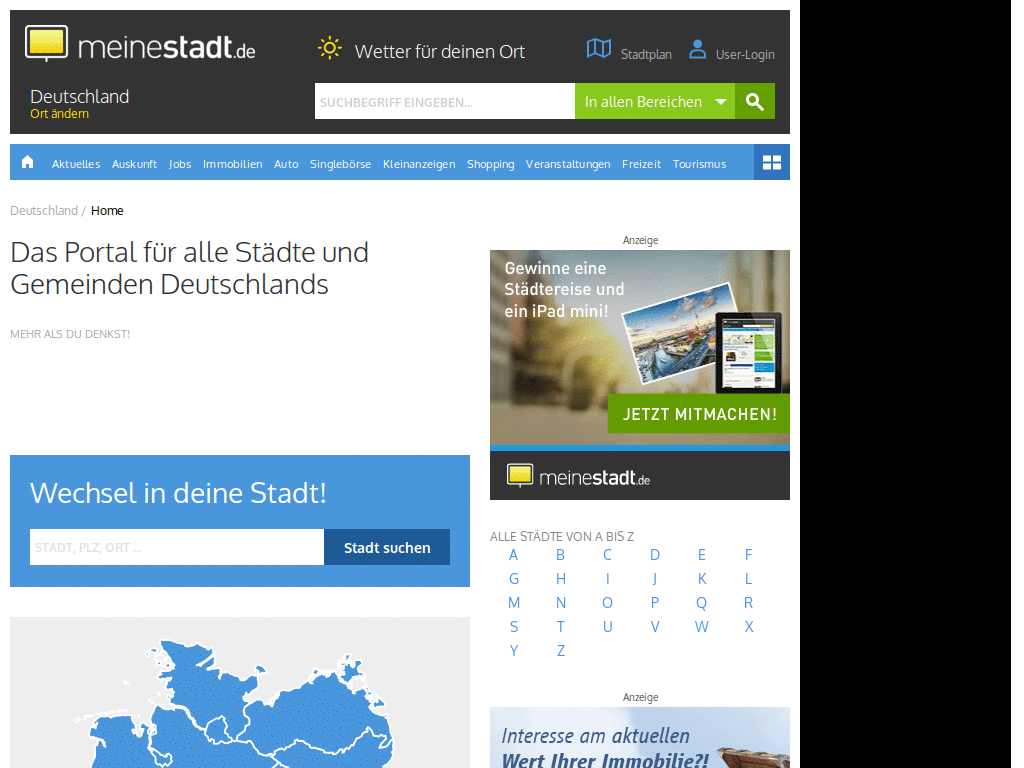This screenshot has width=1024, height=768.
Task: Click 'JETZT MITMACHEN!' ad button
Action: (x=699, y=414)
